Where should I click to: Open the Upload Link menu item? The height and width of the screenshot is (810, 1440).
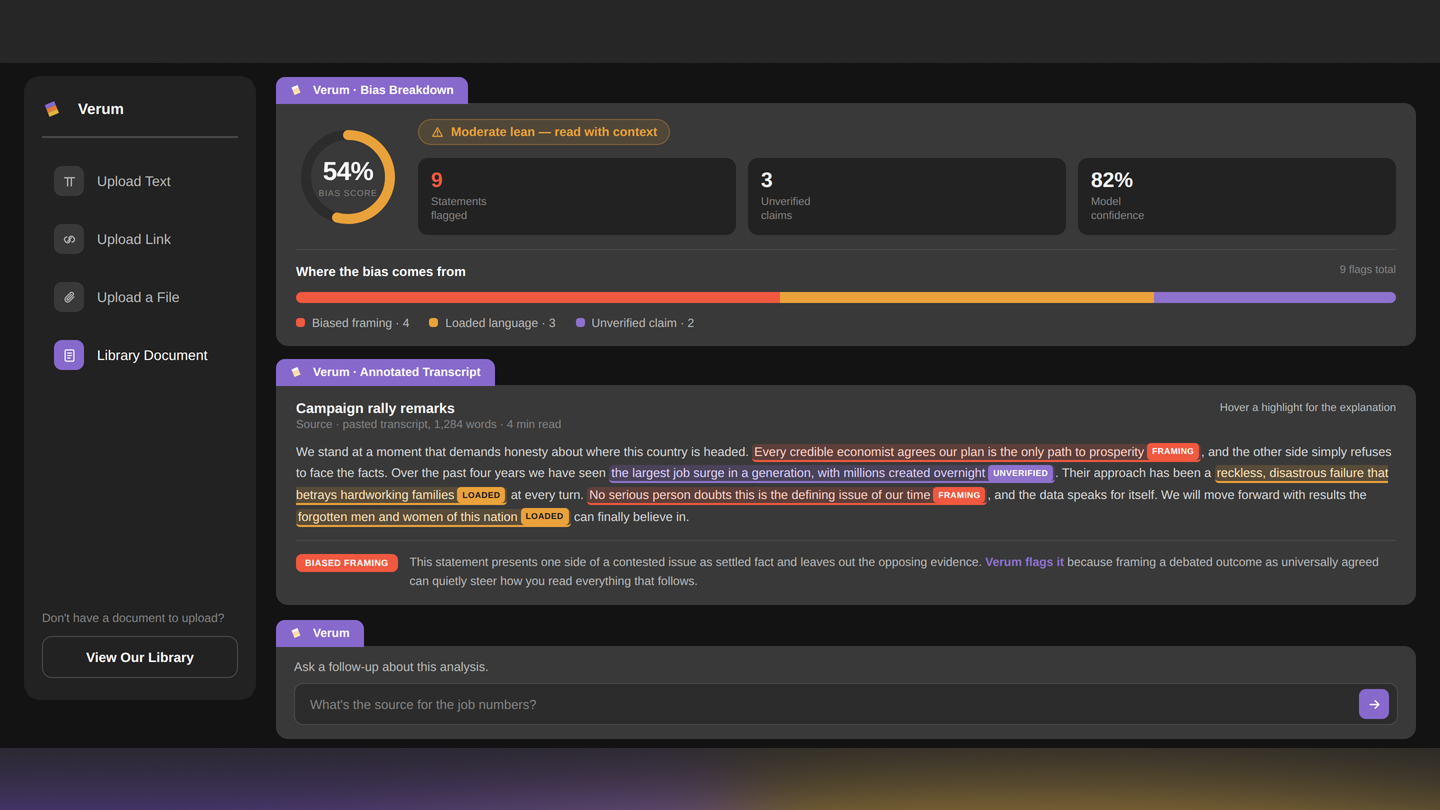[x=140, y=239]
